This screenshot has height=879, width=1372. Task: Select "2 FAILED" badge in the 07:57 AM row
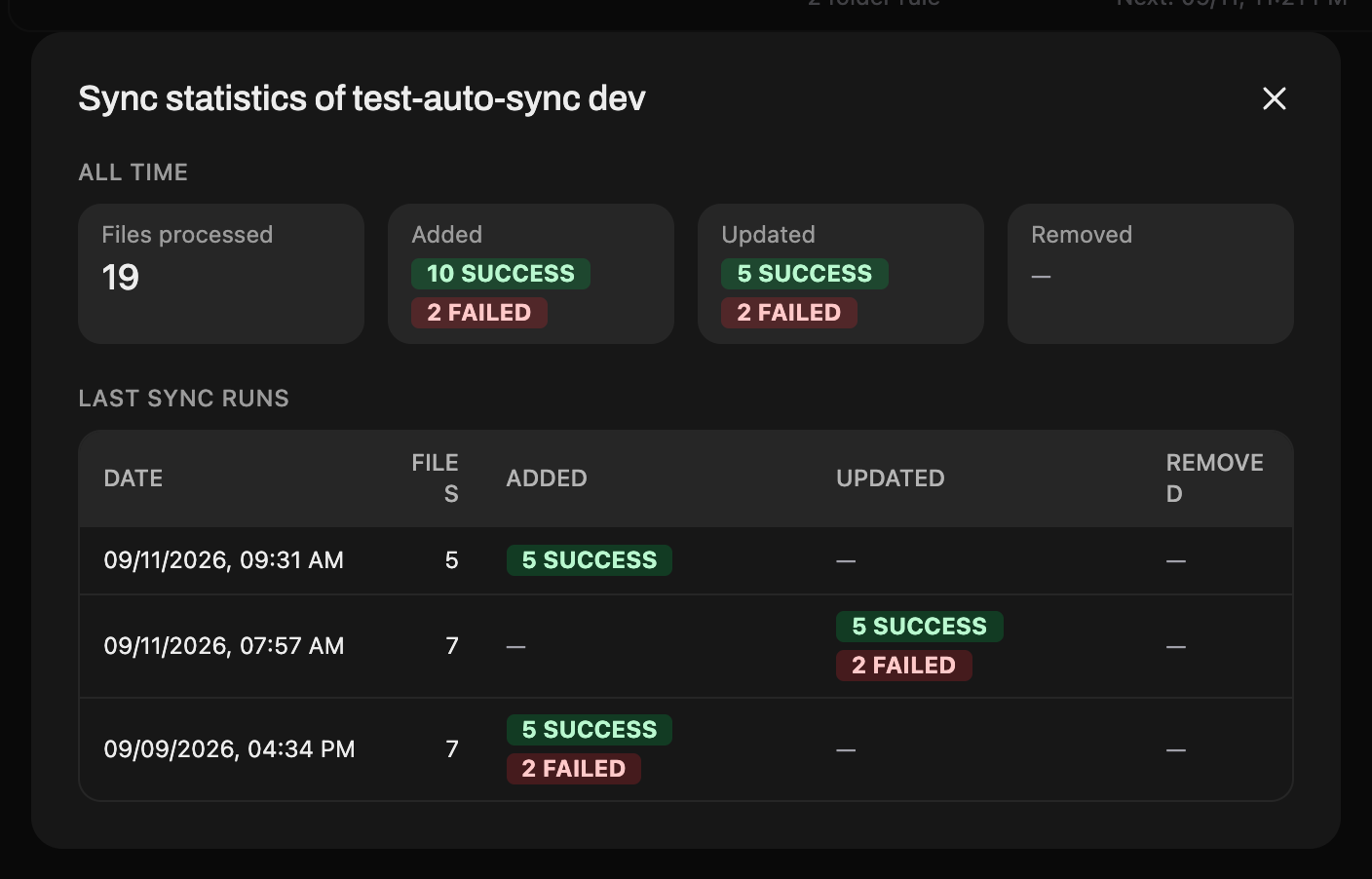[x=904, y=666]
